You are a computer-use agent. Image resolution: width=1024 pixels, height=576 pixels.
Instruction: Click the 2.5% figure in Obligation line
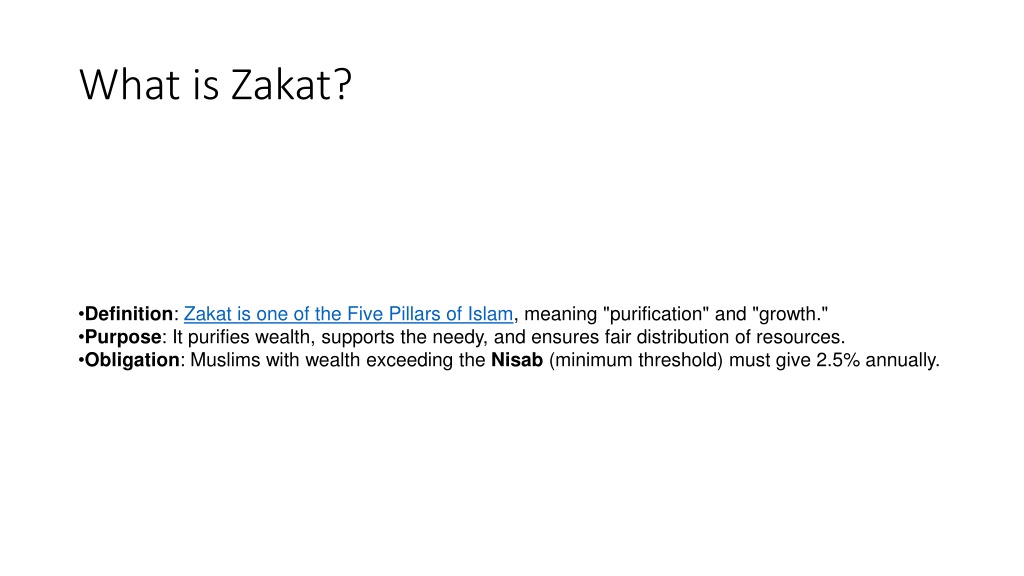[x=838, y=360]
